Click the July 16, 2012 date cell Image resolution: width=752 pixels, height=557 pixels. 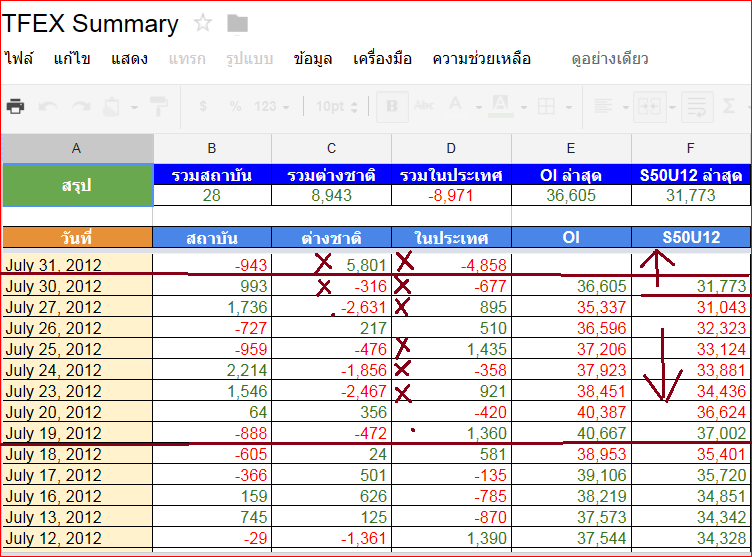(x=77, y=496)
